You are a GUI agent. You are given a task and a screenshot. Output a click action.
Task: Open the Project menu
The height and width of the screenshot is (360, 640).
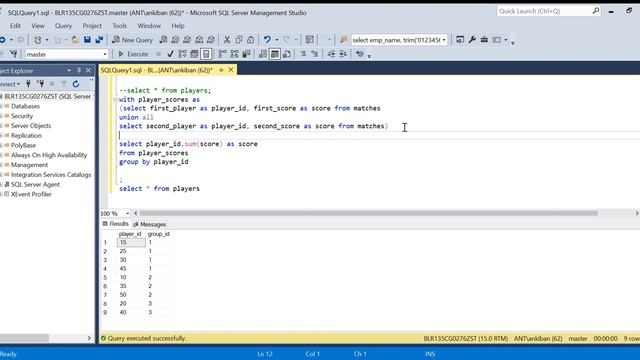92,26
